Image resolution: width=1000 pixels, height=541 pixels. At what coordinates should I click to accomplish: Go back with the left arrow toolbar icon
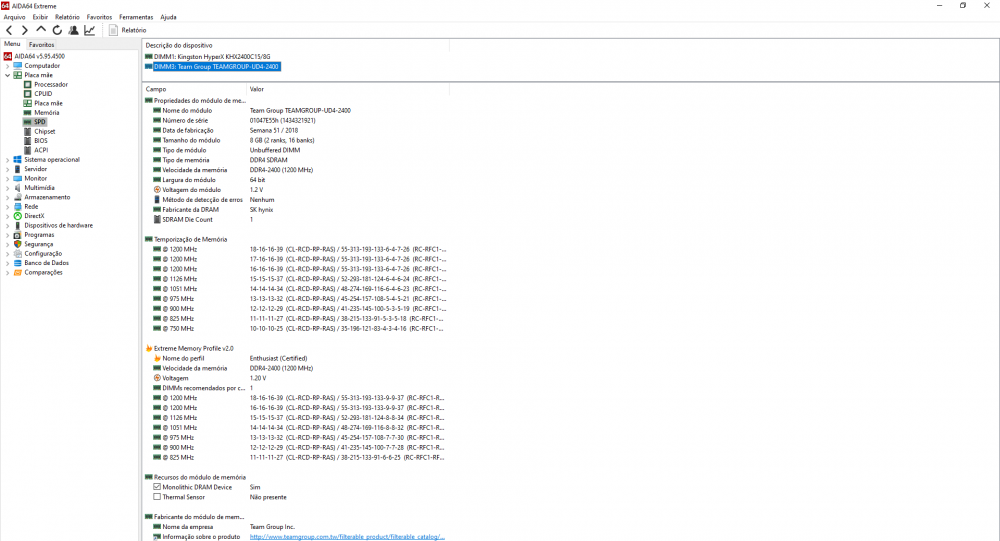click(9, 30)
